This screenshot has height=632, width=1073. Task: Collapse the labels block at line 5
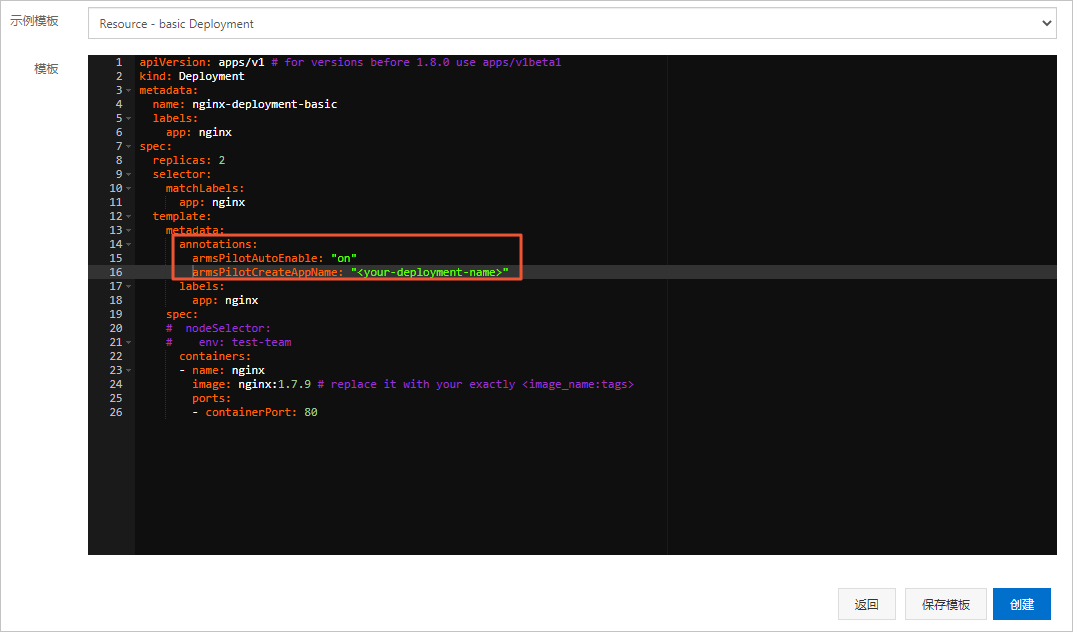coord(129,118)
